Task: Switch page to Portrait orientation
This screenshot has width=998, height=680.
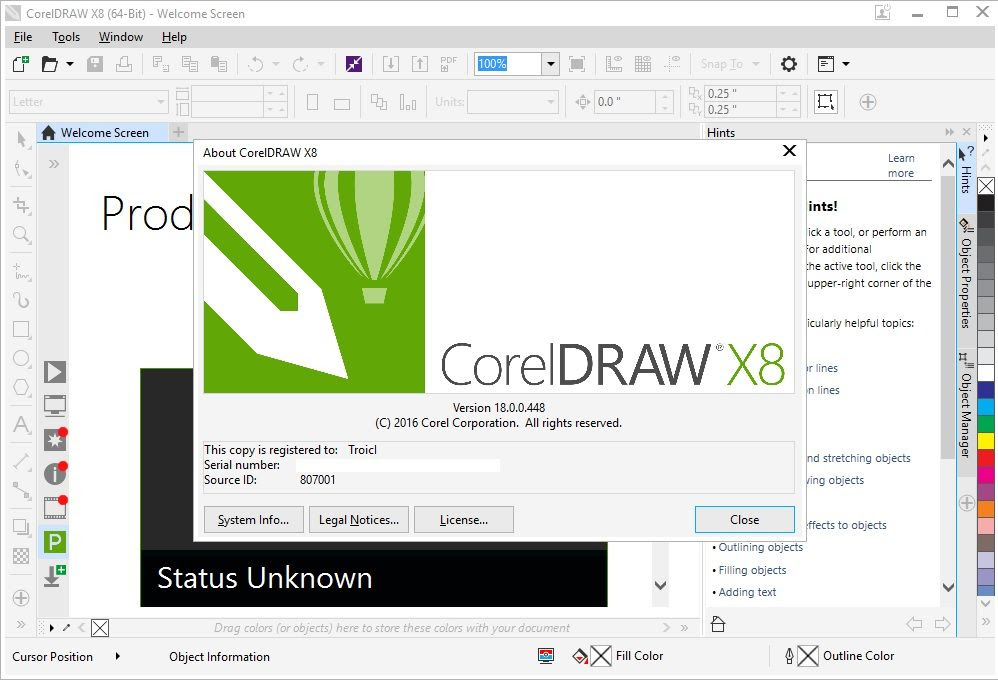Action: pos(313,102)
